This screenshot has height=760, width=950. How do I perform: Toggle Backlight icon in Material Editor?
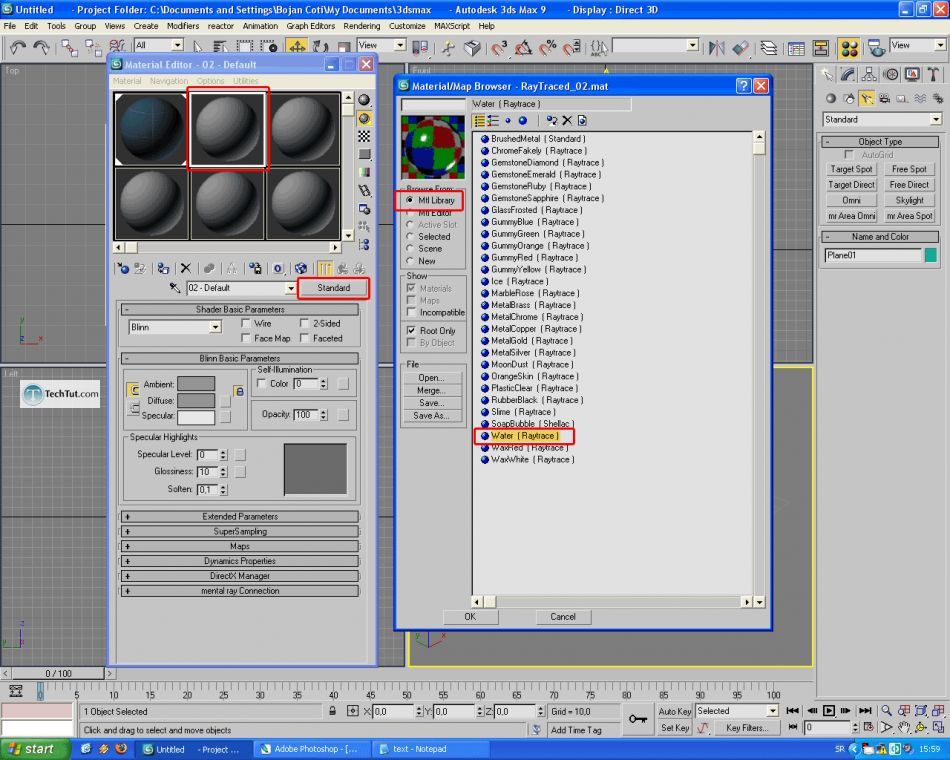pyautogui.click(x=364, y=118)
